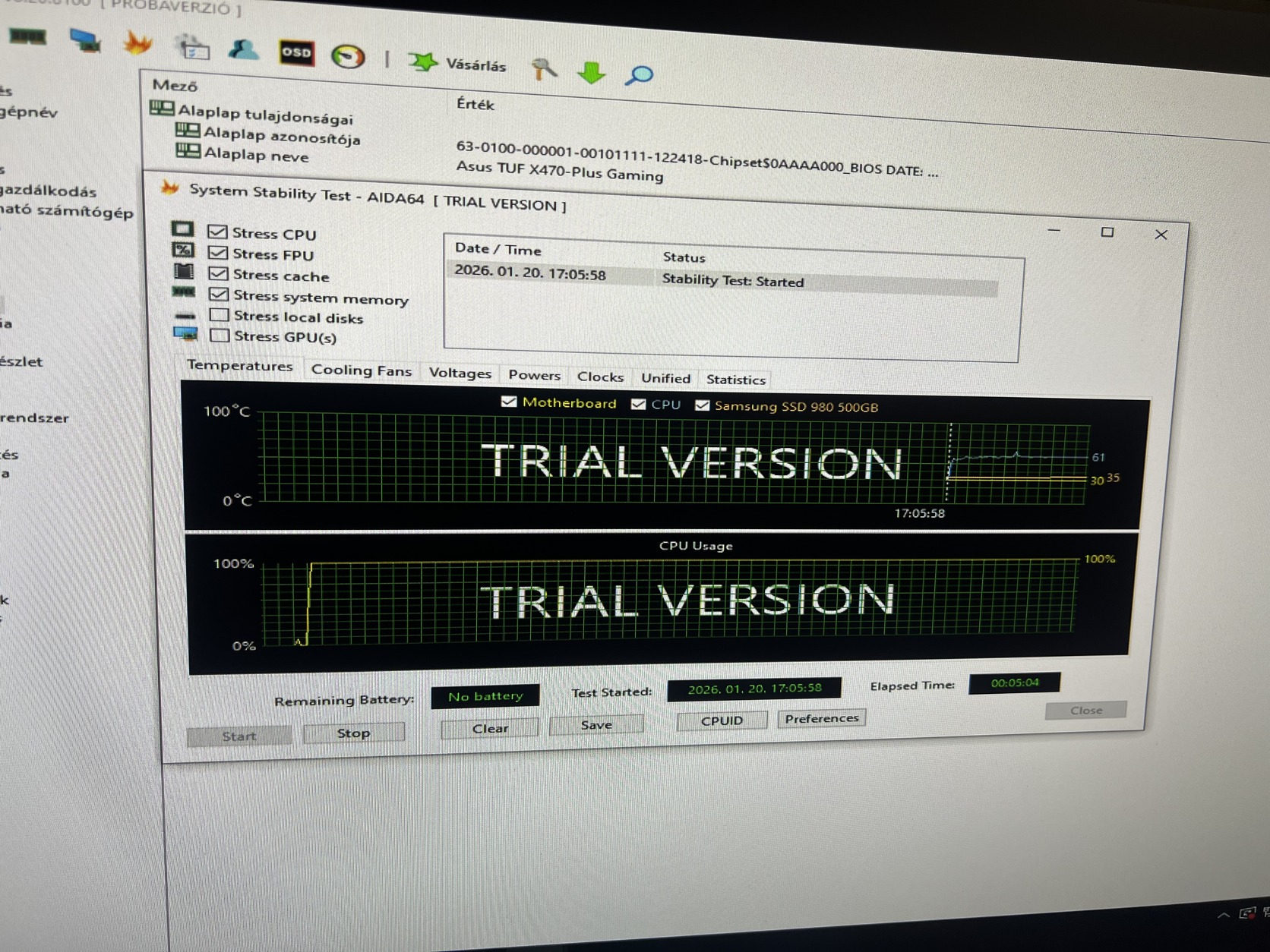The image size is (1270, 952).
Task: Uncheck the Stress FPU checkbox
Action: 218,252
